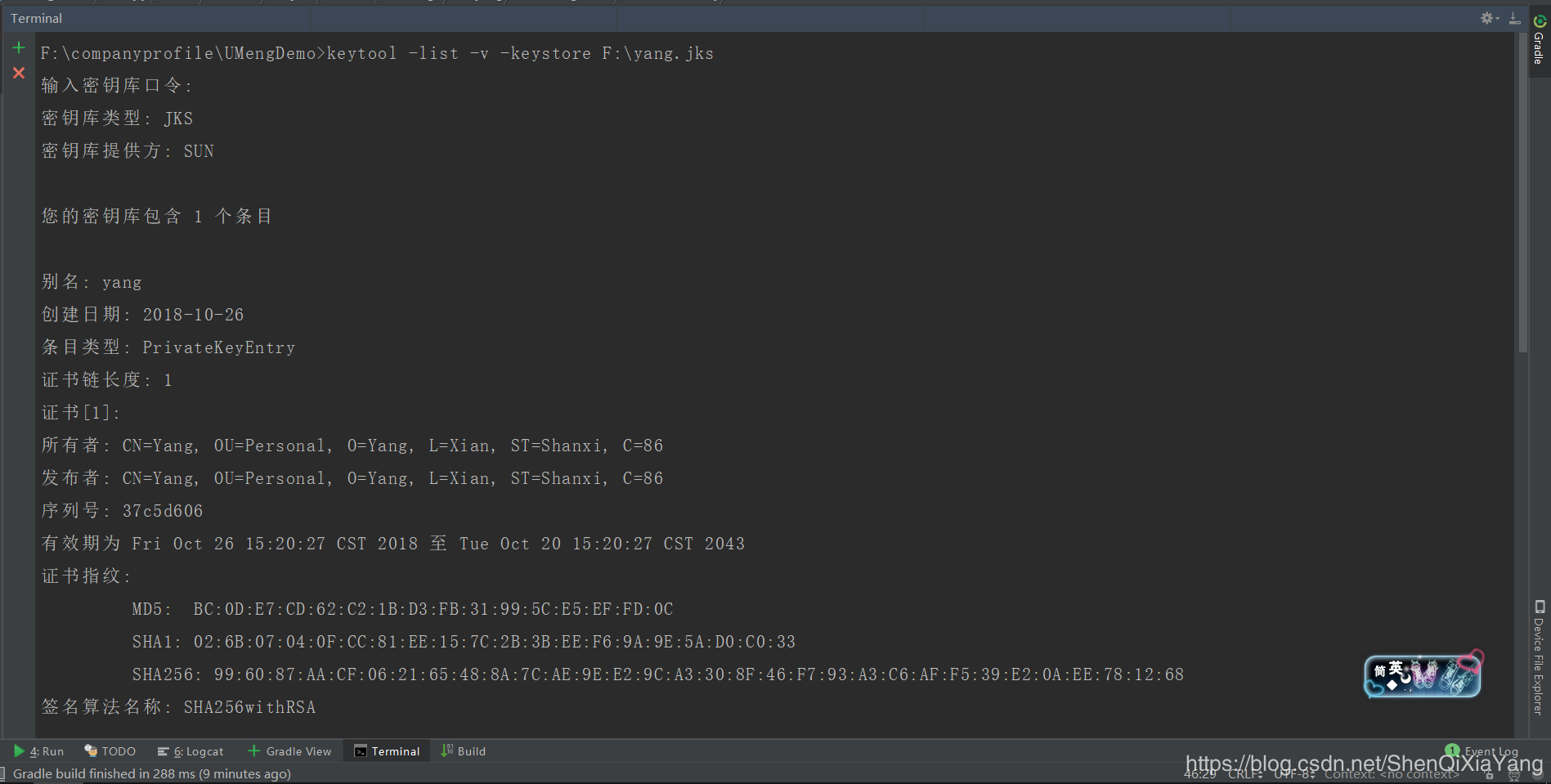The image size is (1551, 784).
Task: Open the Gradle View tool window
Action: tap(290, 751)
